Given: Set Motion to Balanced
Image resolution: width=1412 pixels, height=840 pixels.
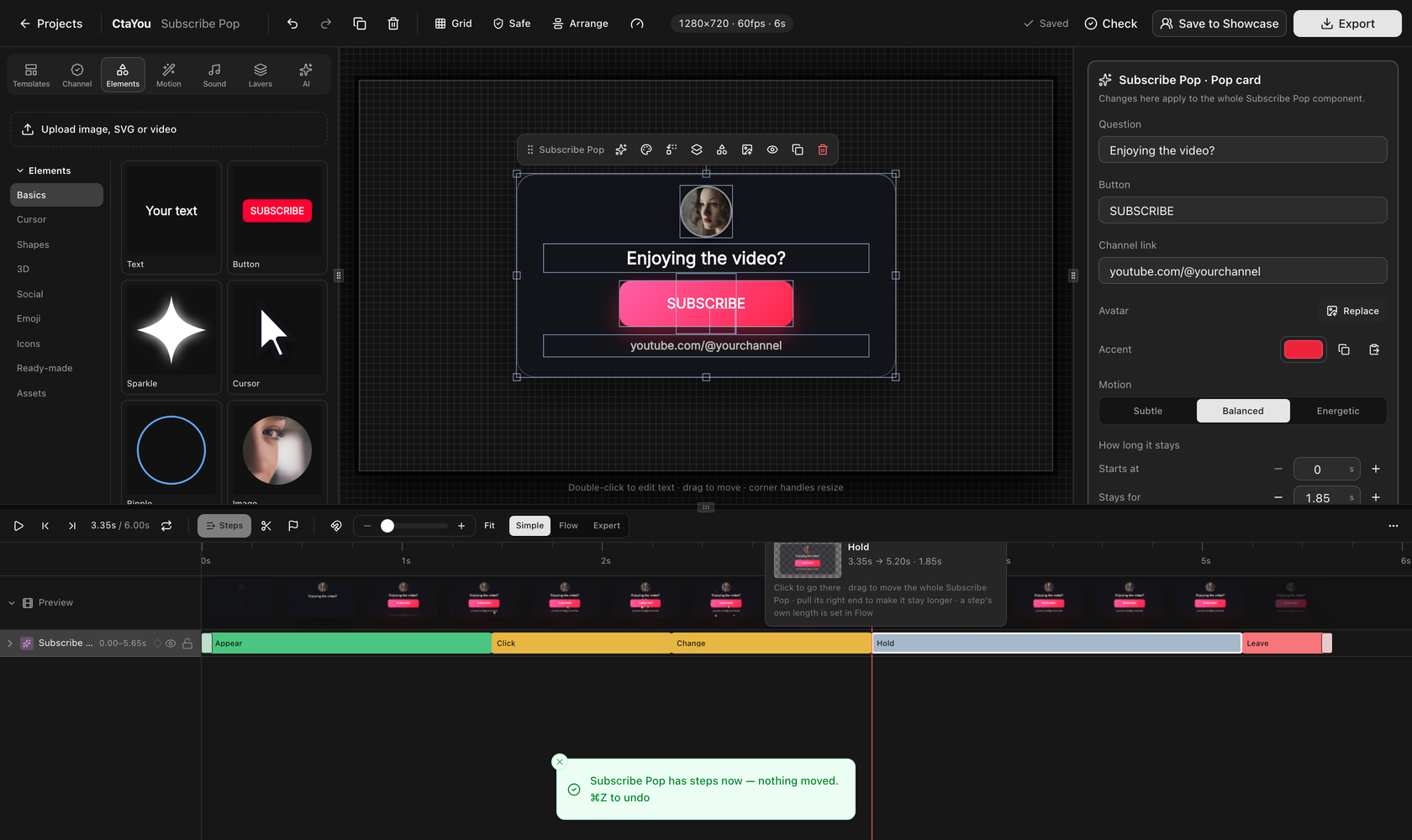Looking at the screenshot, I should pyautogui.click(x=1242, y=411).
